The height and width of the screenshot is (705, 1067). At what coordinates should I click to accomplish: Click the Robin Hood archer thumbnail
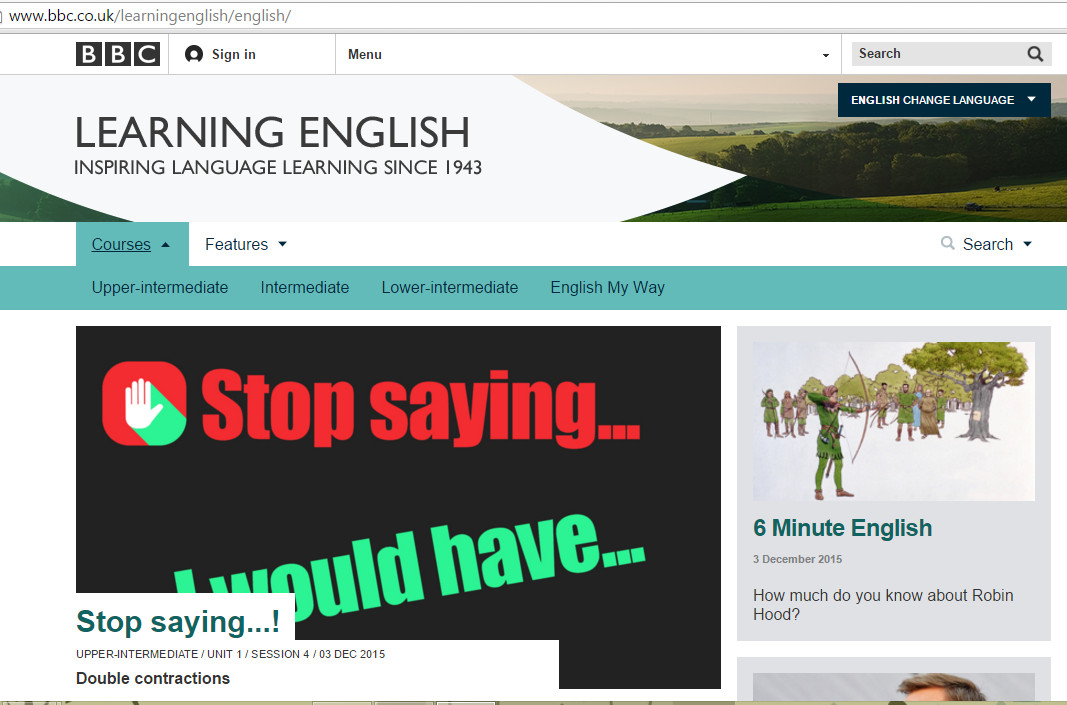coord(893,421)
